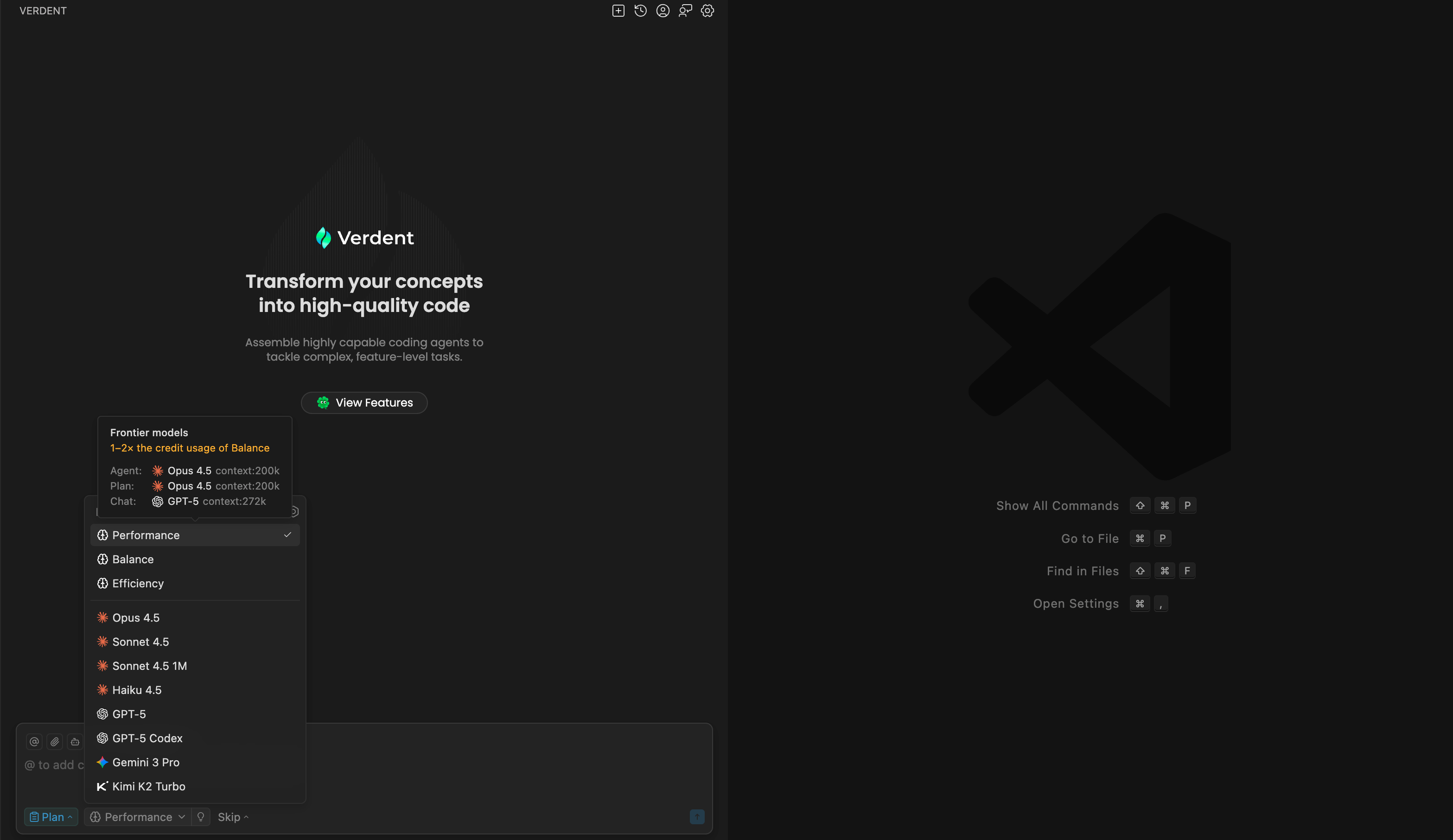This screenshot has height=840, width=1453.
Task: Click the View Features button
Action: (x=364, y=402)
